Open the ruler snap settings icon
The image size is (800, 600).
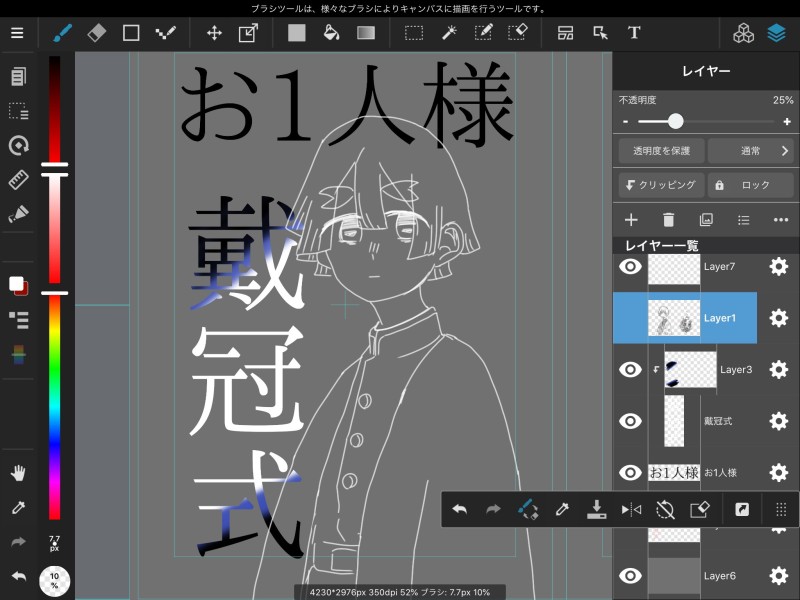(x=18, y=180)
